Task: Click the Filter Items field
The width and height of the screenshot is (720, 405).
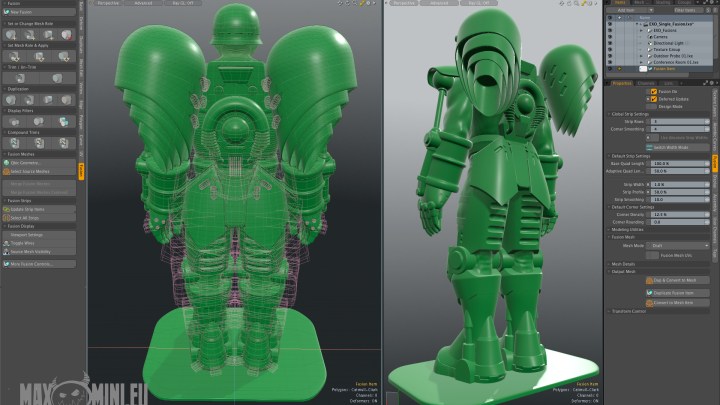Action: tap(686, 10)
